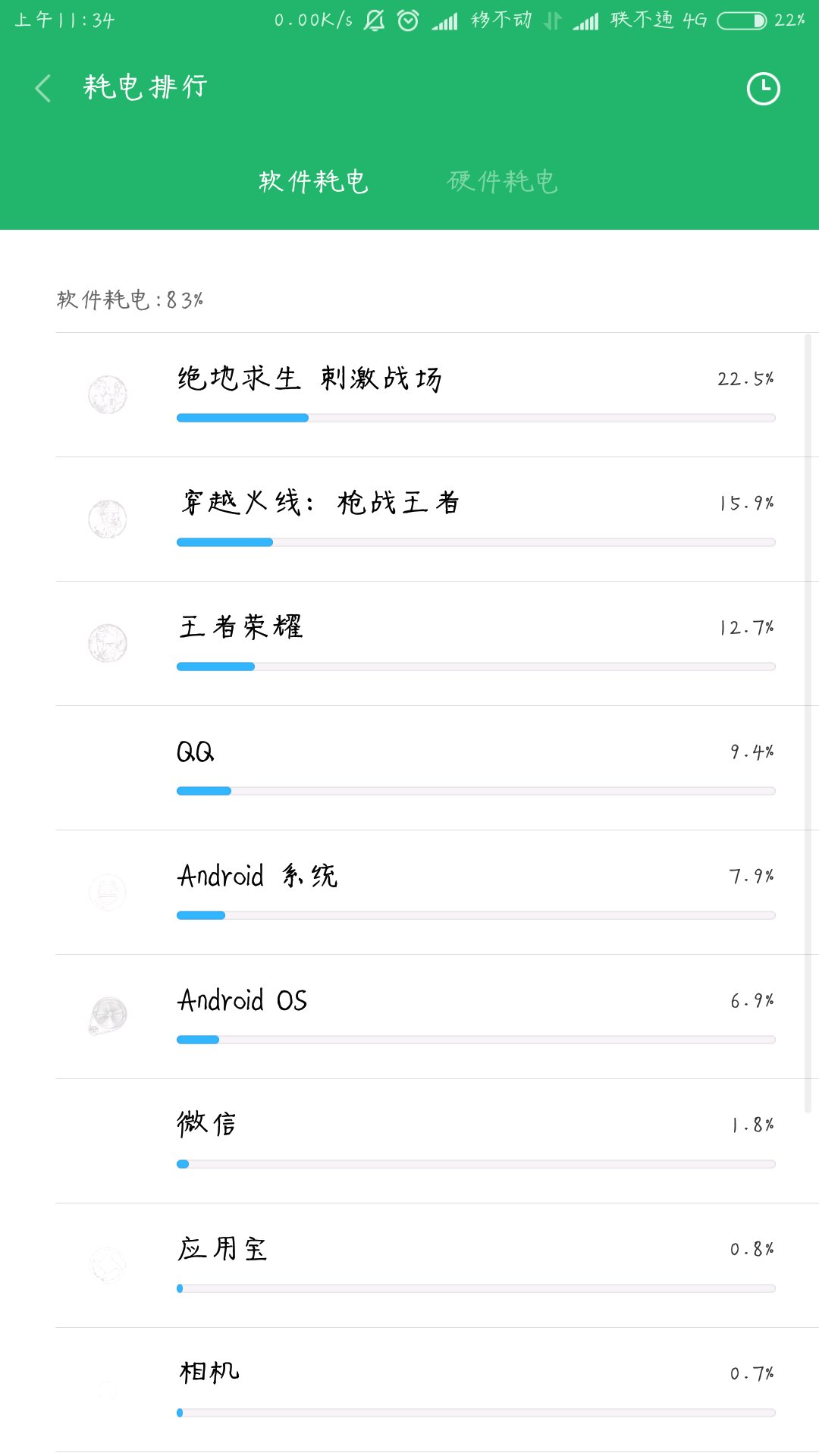The width and height of the screenshot is (819, 1456).
Task: Tap the battery indicator in the status bar
Action: point(742,20)
